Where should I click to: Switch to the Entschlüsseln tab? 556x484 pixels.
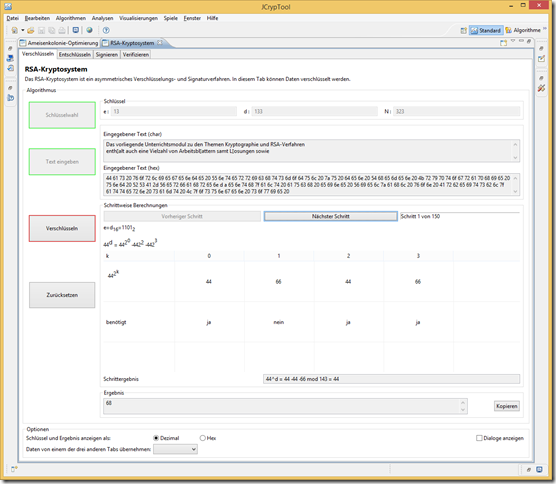[75, 55]
